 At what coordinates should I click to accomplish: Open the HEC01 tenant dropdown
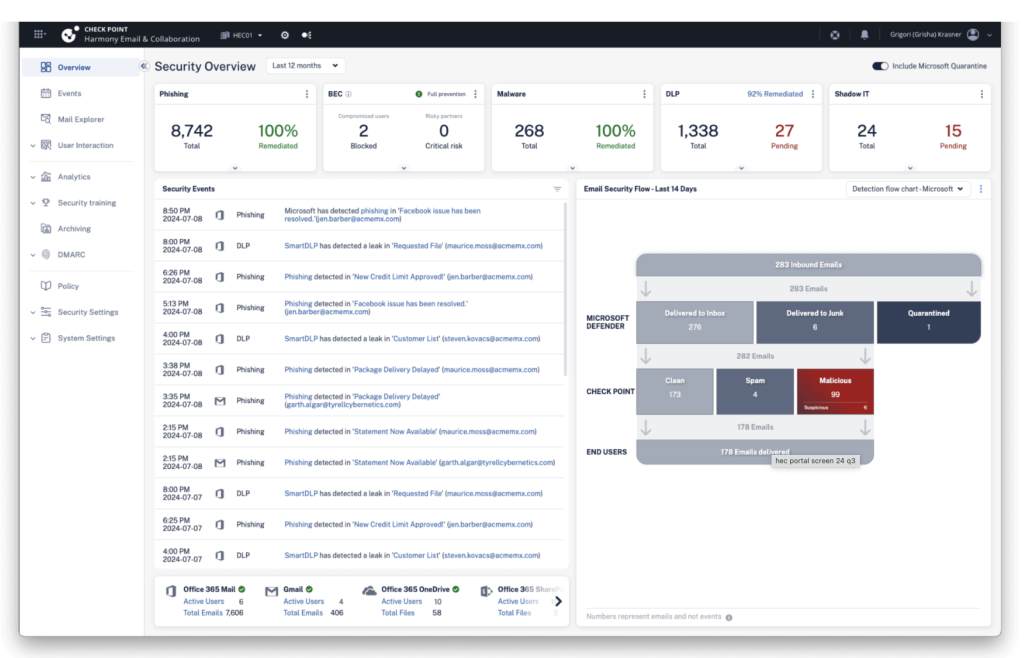(242, 35)
